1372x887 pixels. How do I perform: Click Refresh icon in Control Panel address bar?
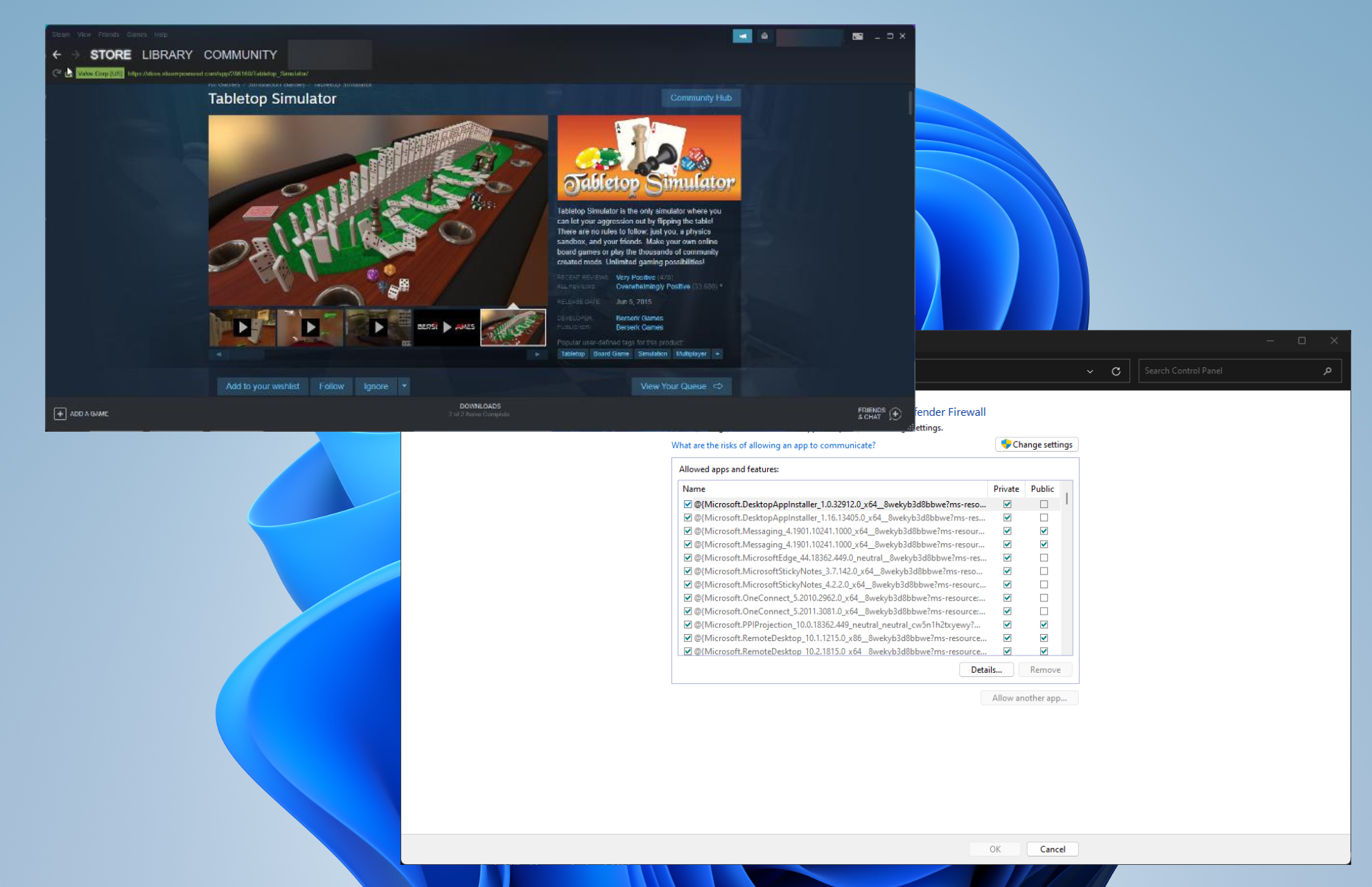click(x=1116, y=371)
